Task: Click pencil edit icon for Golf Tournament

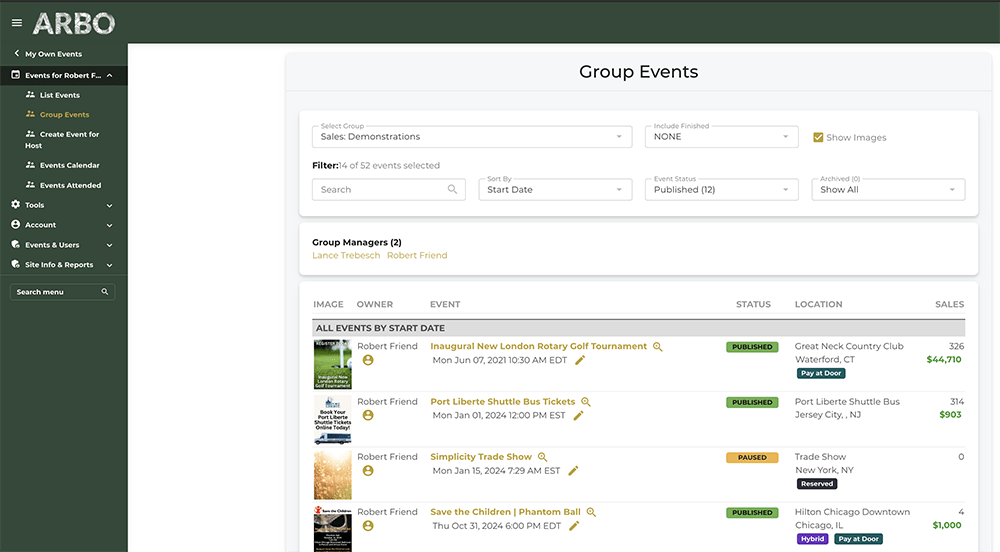Action: tap(580, 360)
